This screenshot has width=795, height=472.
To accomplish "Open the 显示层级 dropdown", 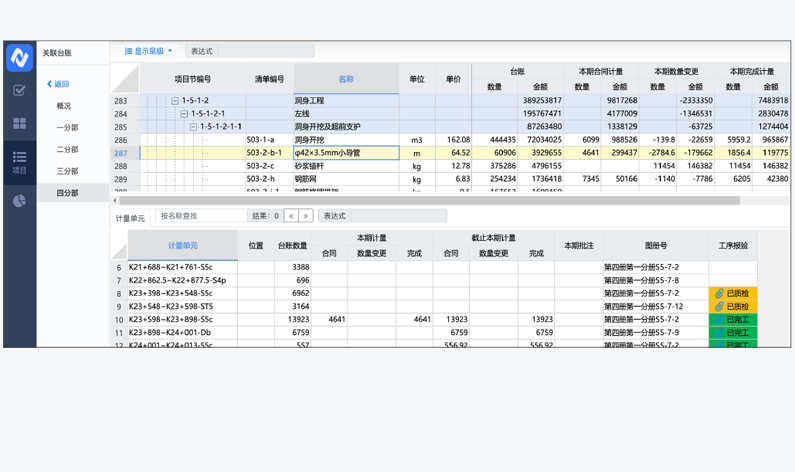I will click(x=149, y=51).
